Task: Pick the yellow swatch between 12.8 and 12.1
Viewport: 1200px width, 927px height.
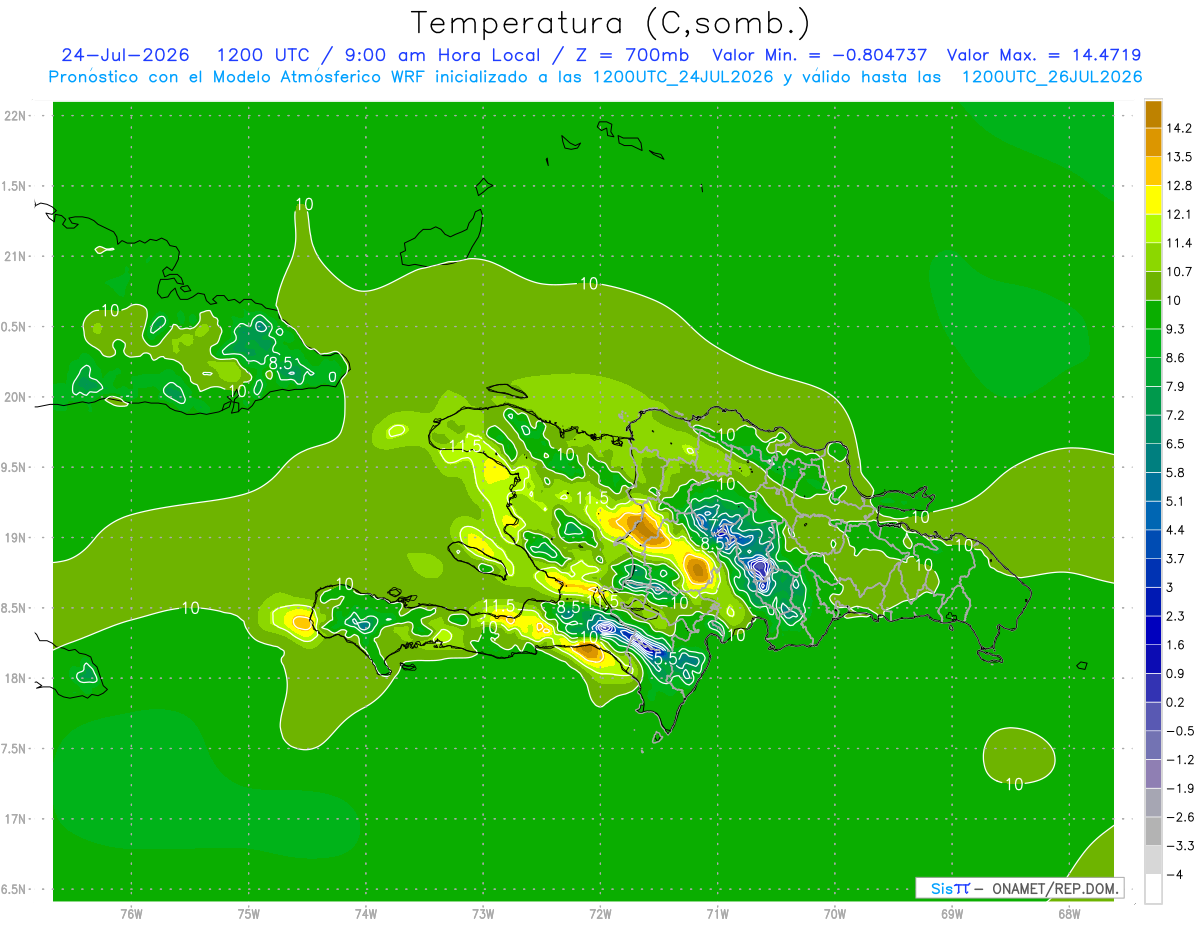Action: tap(1153, 199)
